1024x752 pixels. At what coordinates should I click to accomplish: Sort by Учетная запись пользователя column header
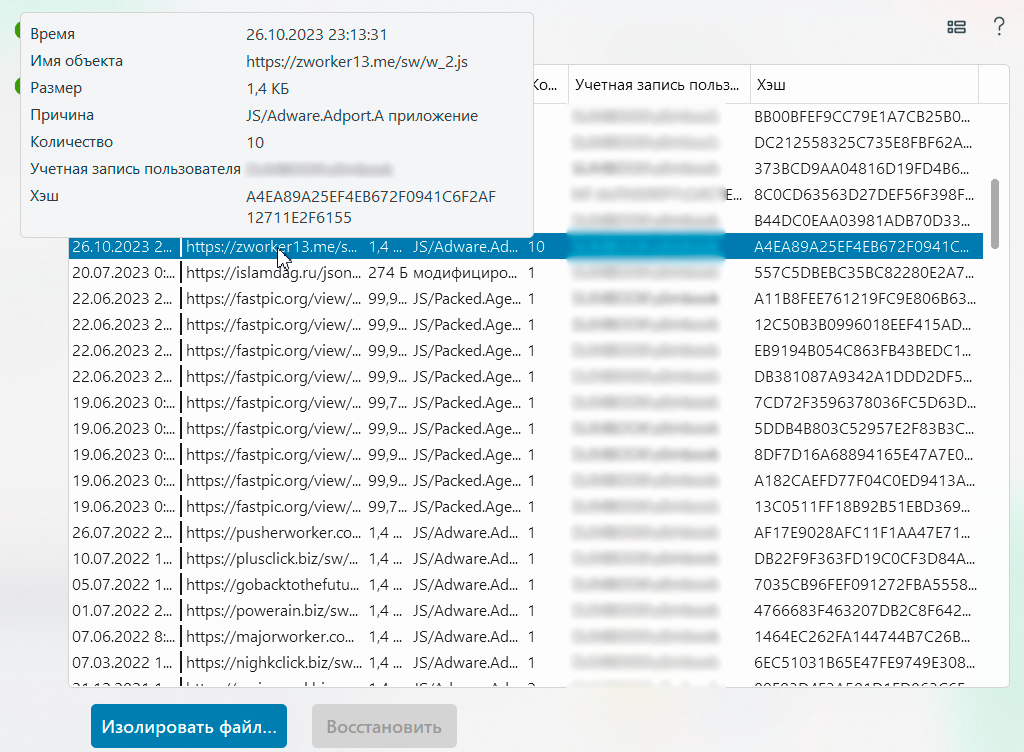coord(658,85)
